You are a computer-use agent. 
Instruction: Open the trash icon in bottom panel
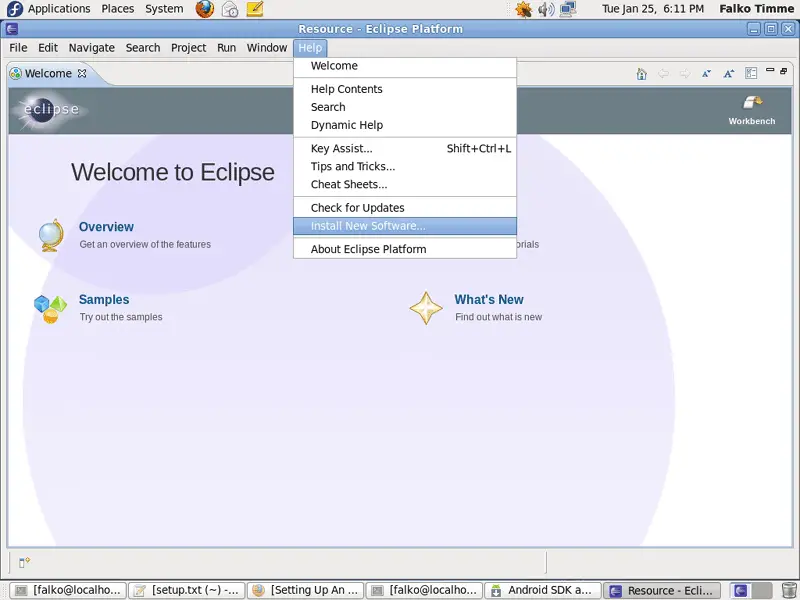[789, 590]
